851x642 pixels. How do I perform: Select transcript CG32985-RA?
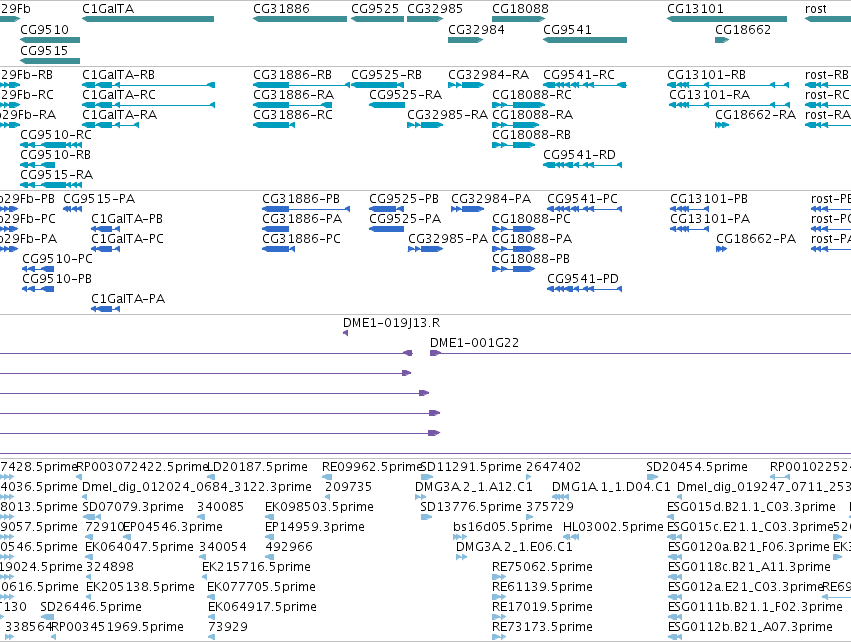tap(447, 115)
